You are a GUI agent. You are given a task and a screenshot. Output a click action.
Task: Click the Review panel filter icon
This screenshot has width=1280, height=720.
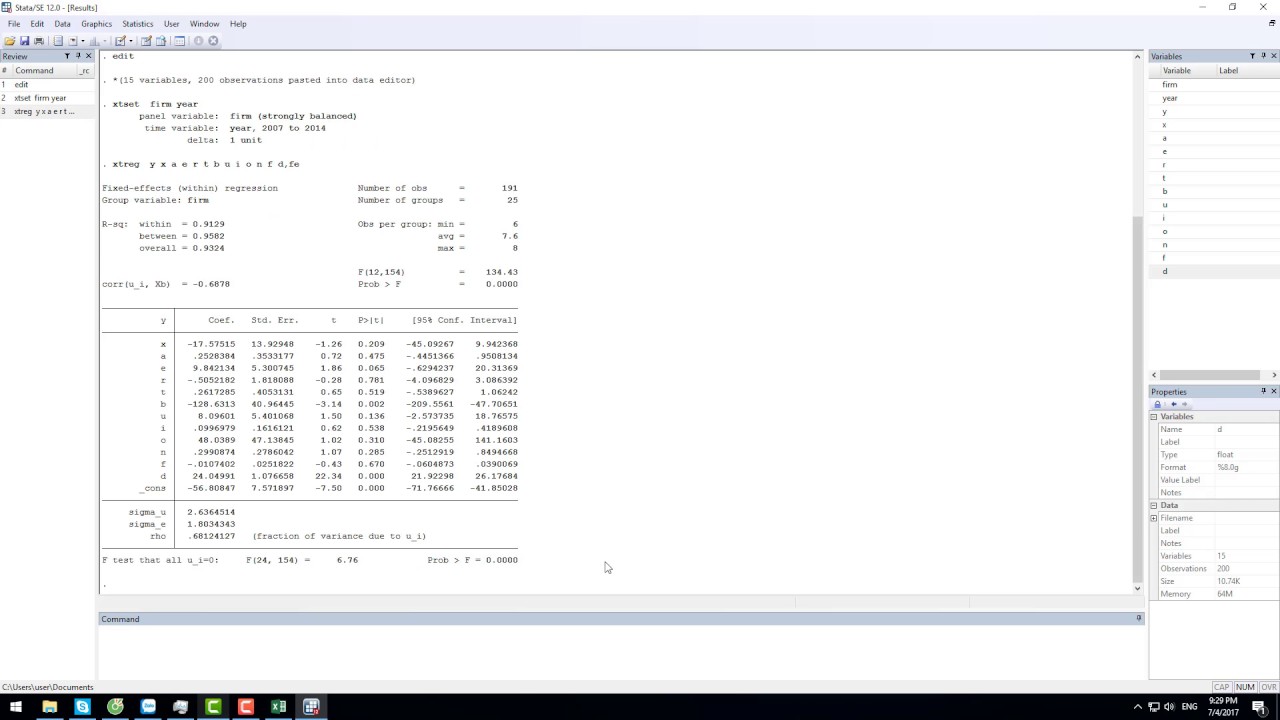[67, 56]
